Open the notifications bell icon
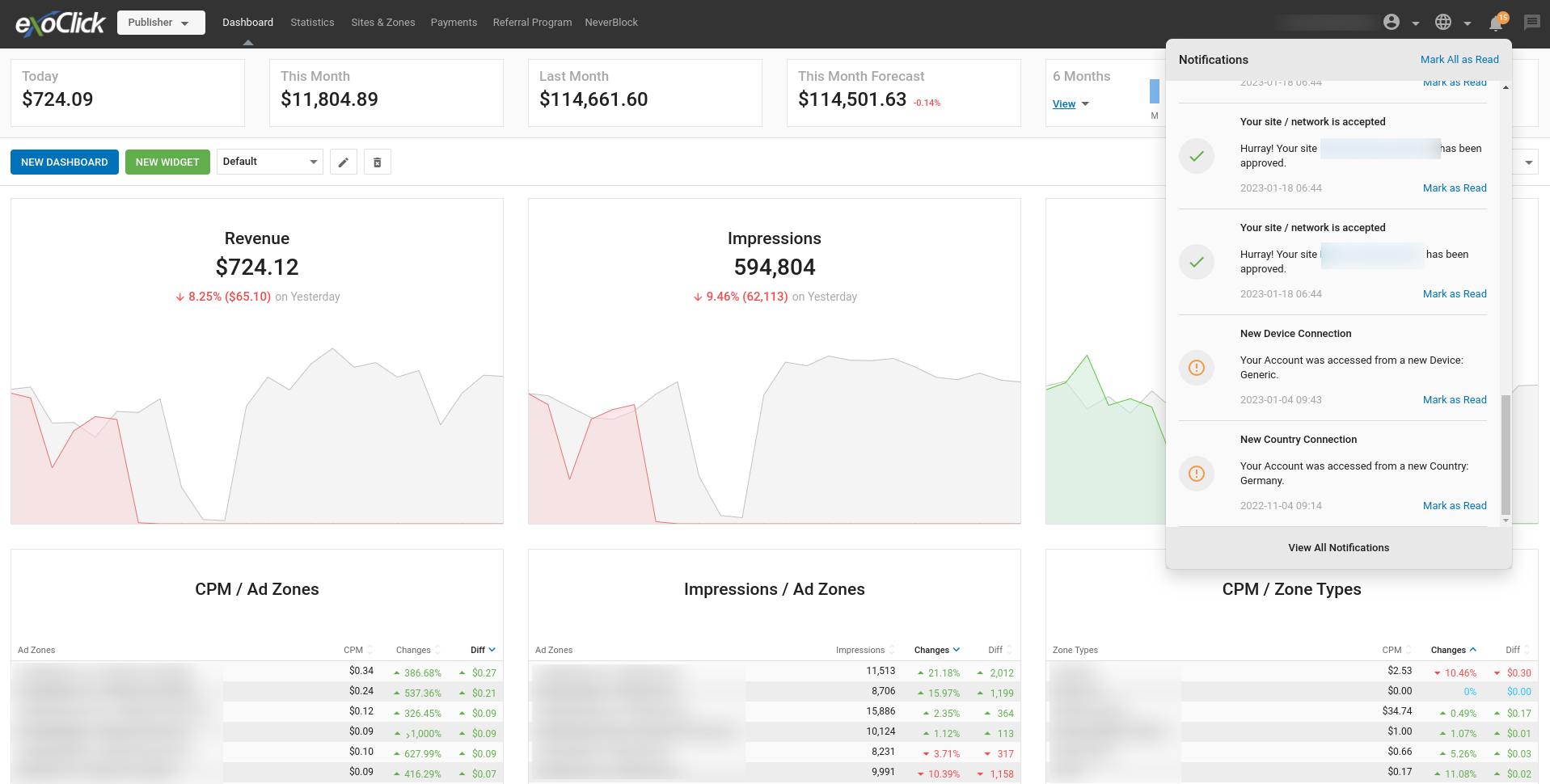The height and width of the screenshot is (784, 1550). [1496, 23]
